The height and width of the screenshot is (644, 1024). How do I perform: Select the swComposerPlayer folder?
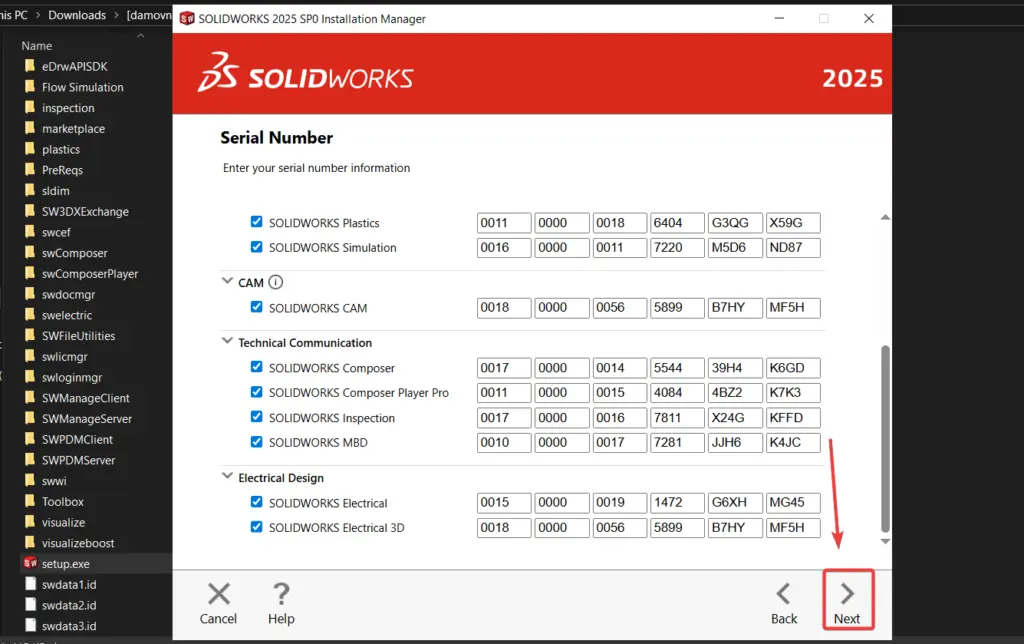[89, 274]
